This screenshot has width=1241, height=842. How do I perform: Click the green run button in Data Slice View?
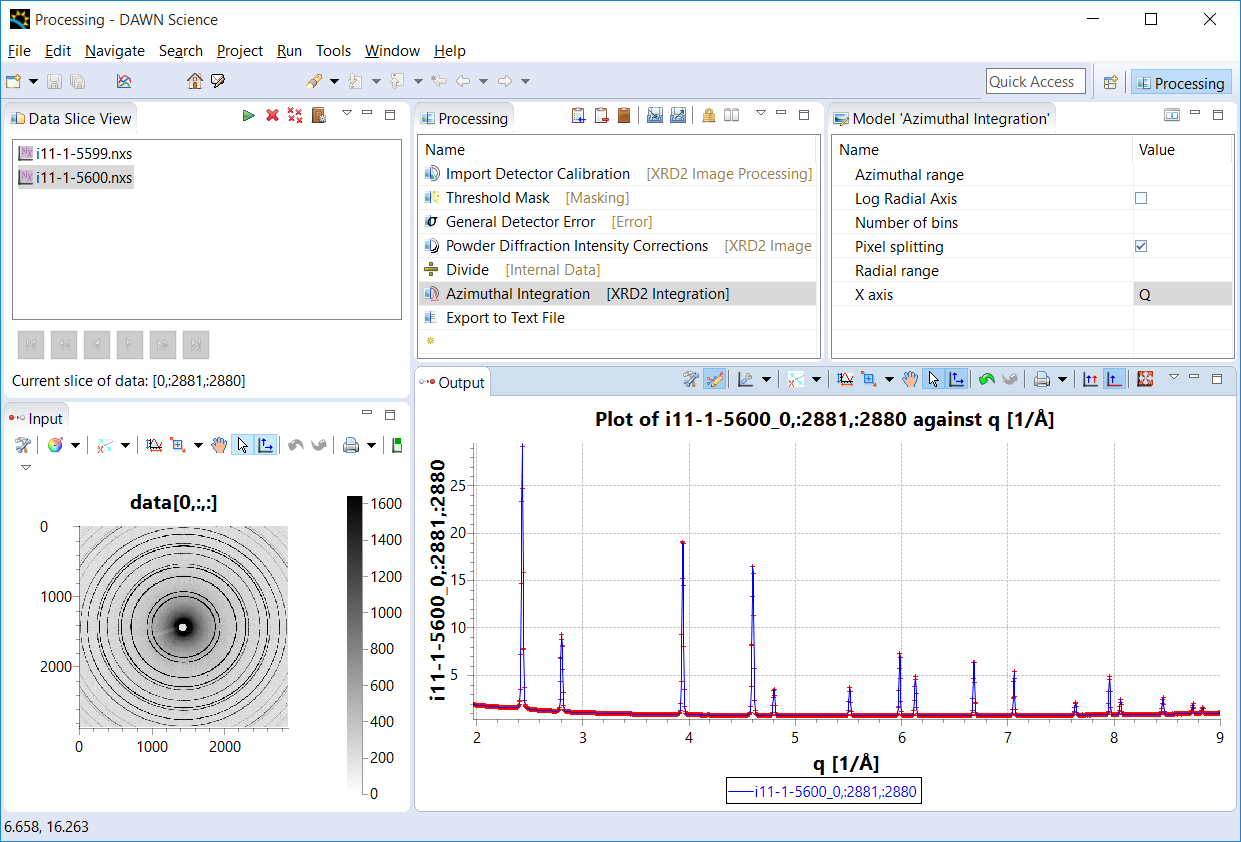(248, 116)
